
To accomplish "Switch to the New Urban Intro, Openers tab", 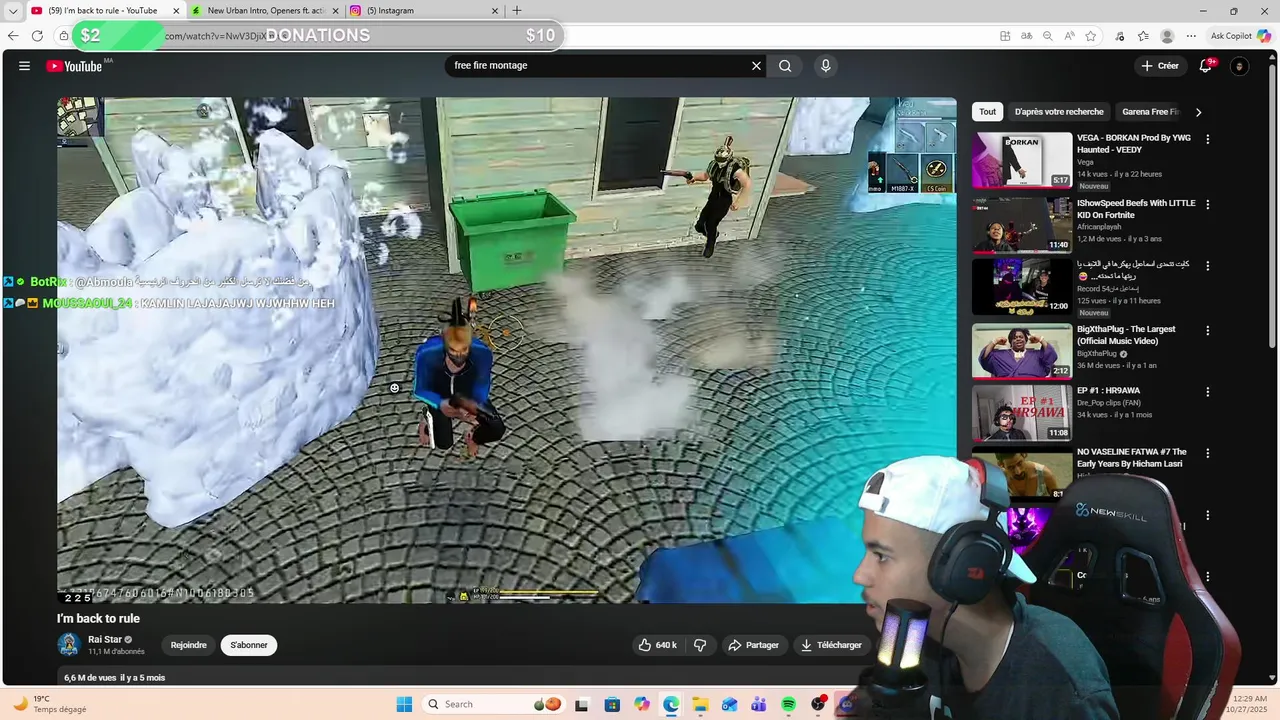I will 266,10.
